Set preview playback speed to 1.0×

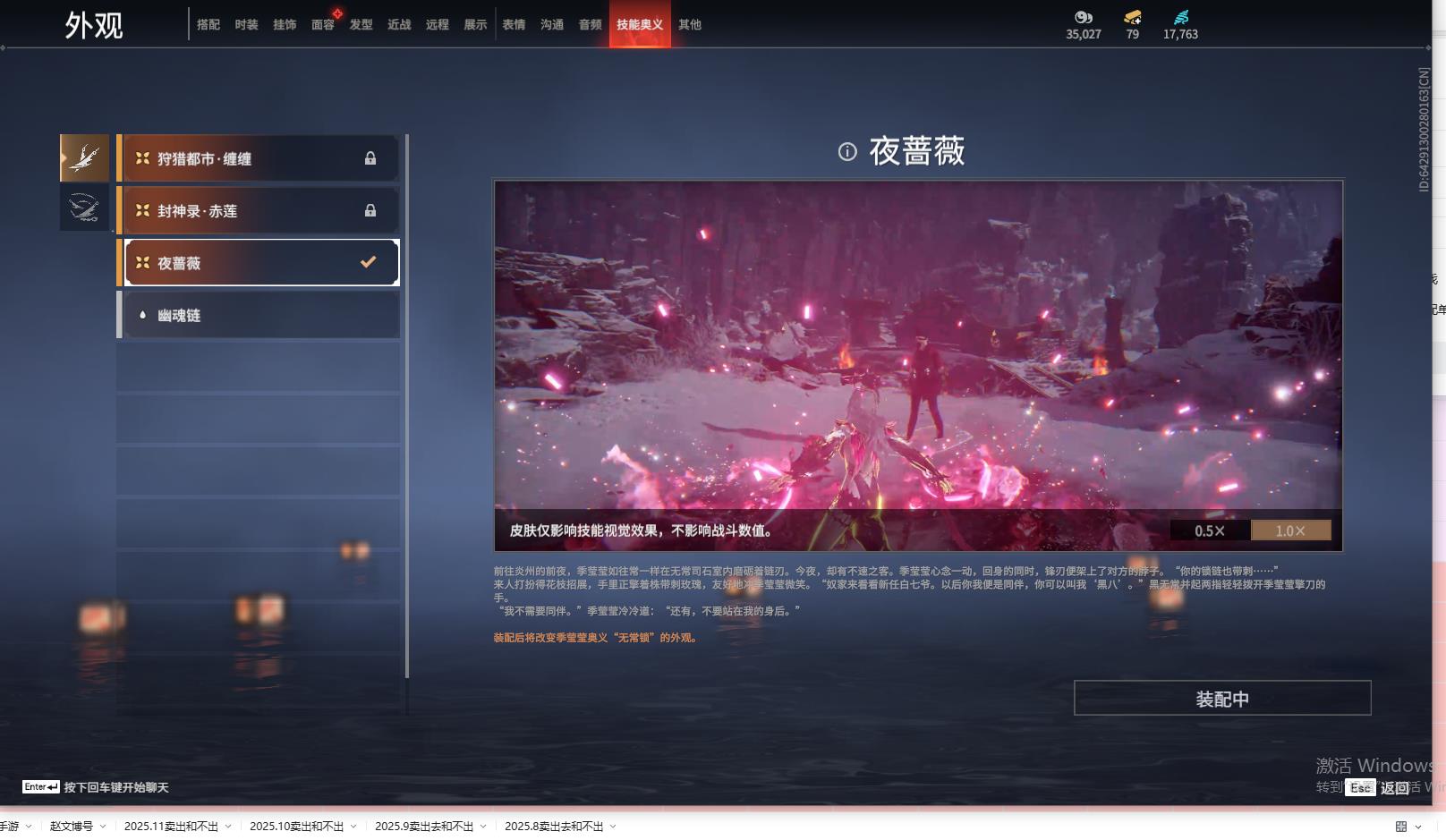(x=1289, y=530)
